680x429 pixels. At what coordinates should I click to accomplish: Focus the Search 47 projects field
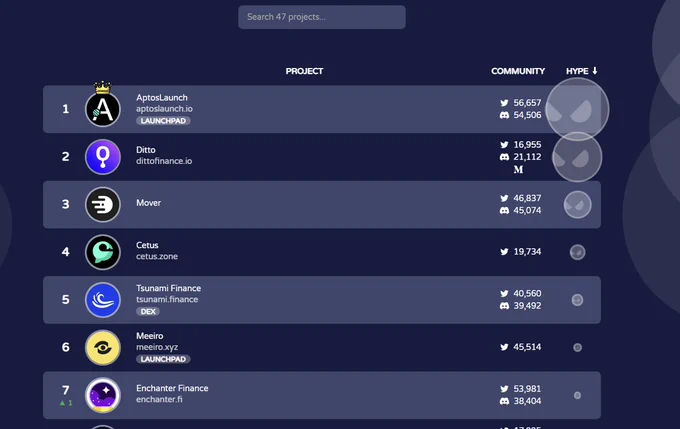click(x=322, y=17)
